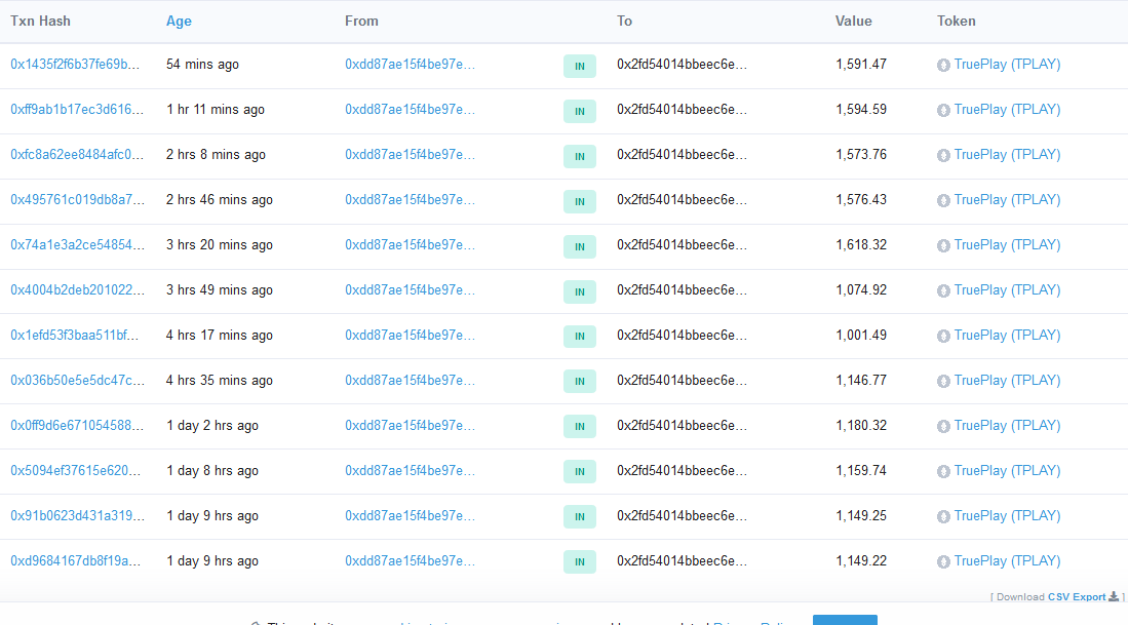This screenshot has height=625, width=1128.
Task: Click TruePlay token icon in the 1,146.77 row
Action: (x=943, y=381)
